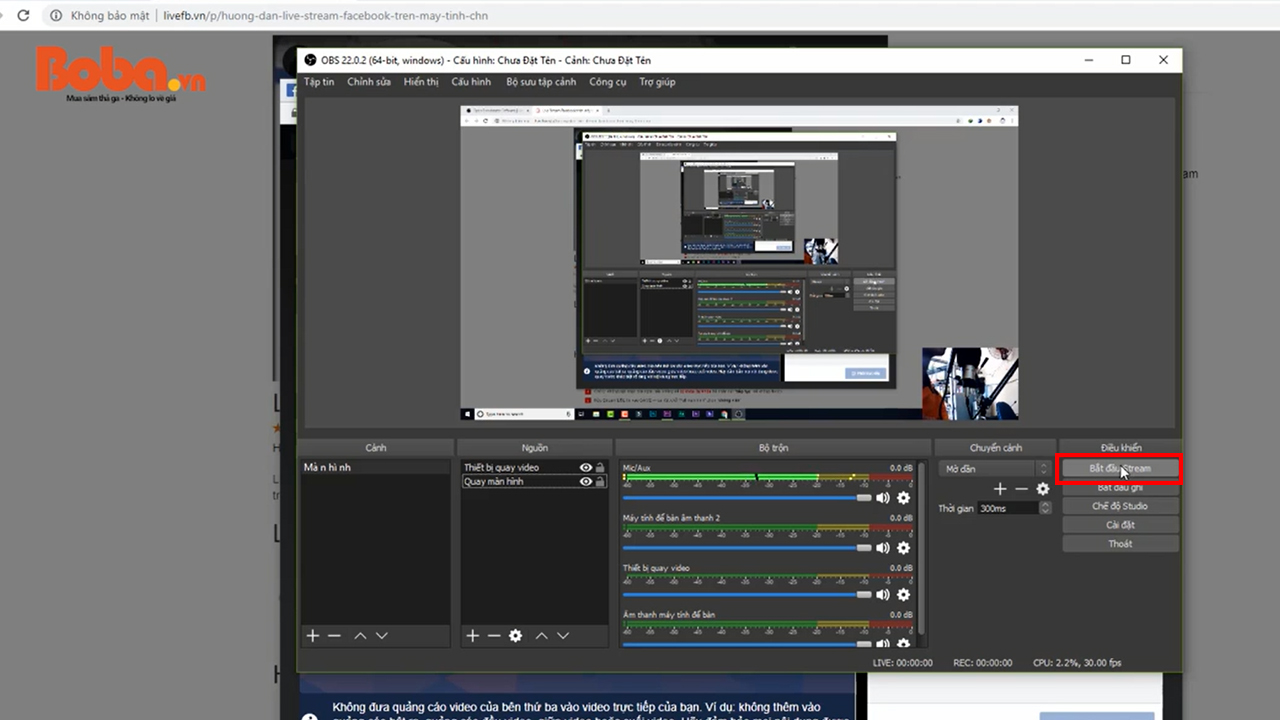Add a new source in Nguồn panel
This screenshot has width=1280, height=720.
[472, 636]
